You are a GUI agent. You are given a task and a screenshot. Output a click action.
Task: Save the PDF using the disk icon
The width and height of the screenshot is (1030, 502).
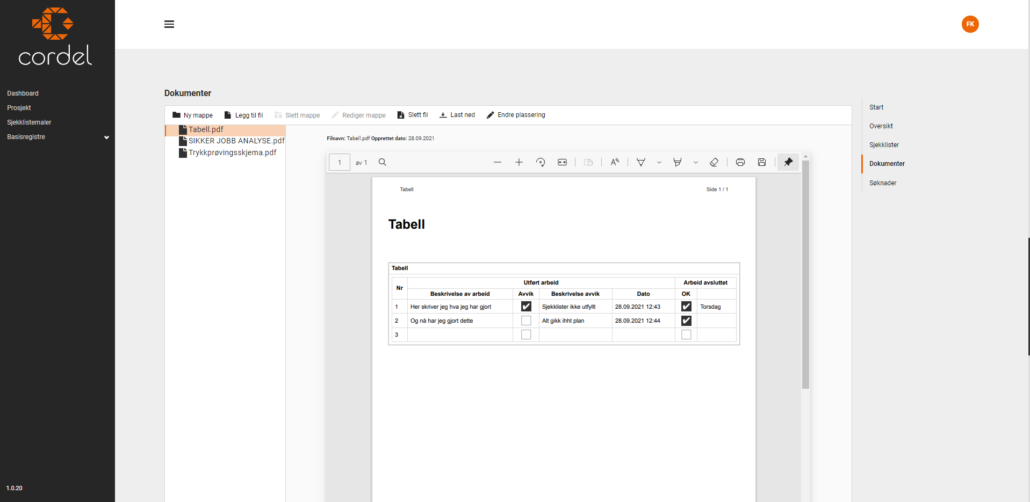762,162
